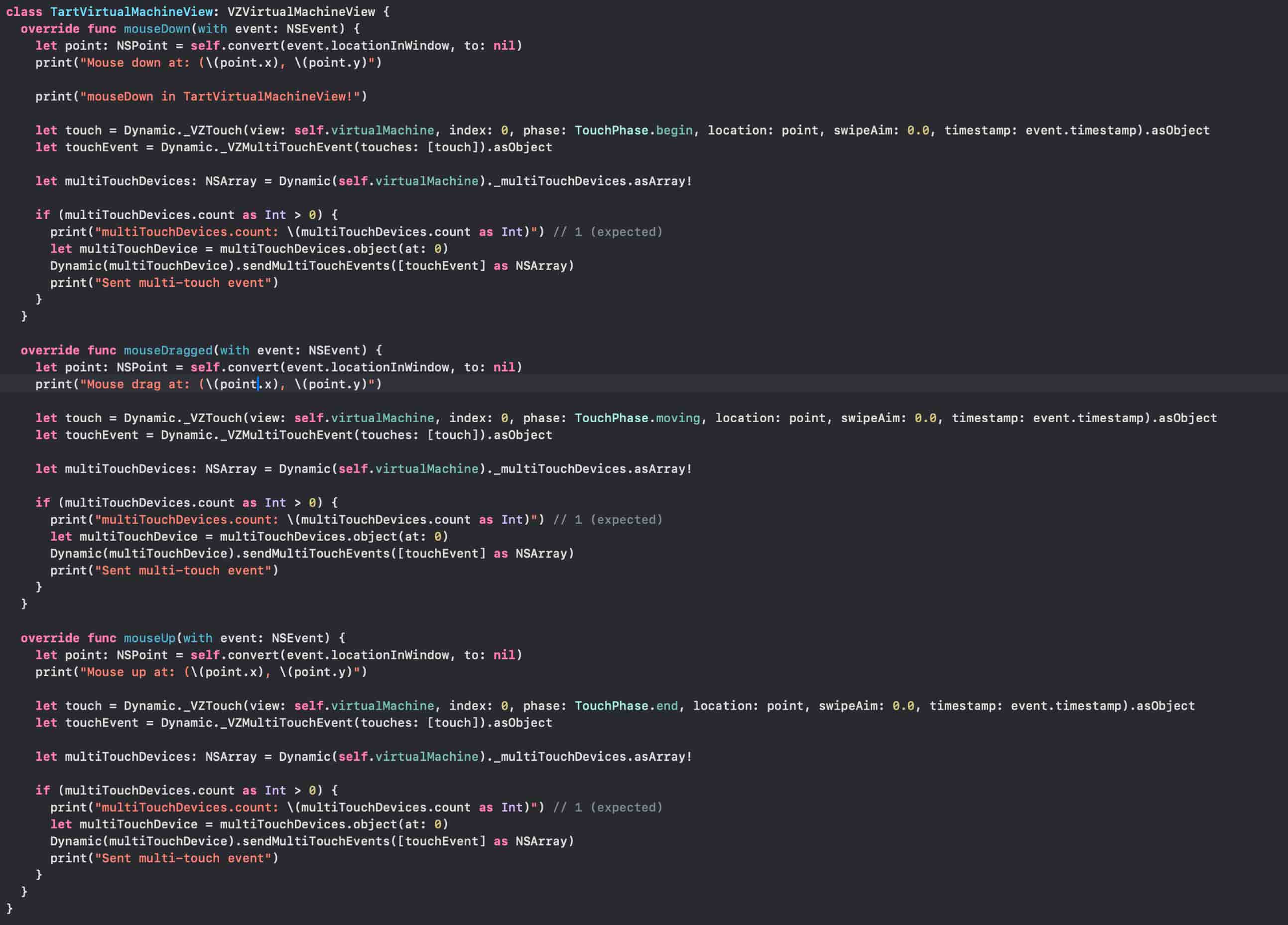Click the TouchPhase.moving enum value
1288x925 pixels.
(677, 418)
